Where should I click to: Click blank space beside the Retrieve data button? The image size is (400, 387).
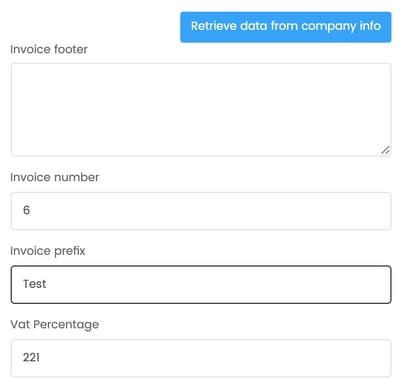tap(93, 27)
